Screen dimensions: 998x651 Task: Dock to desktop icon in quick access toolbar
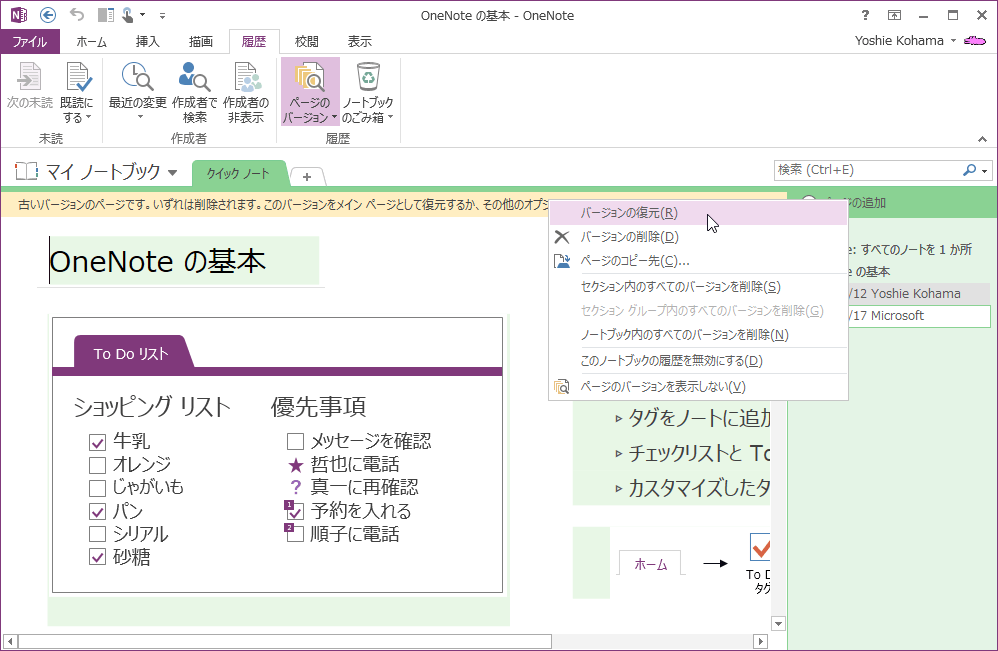(x=106, y=15)
